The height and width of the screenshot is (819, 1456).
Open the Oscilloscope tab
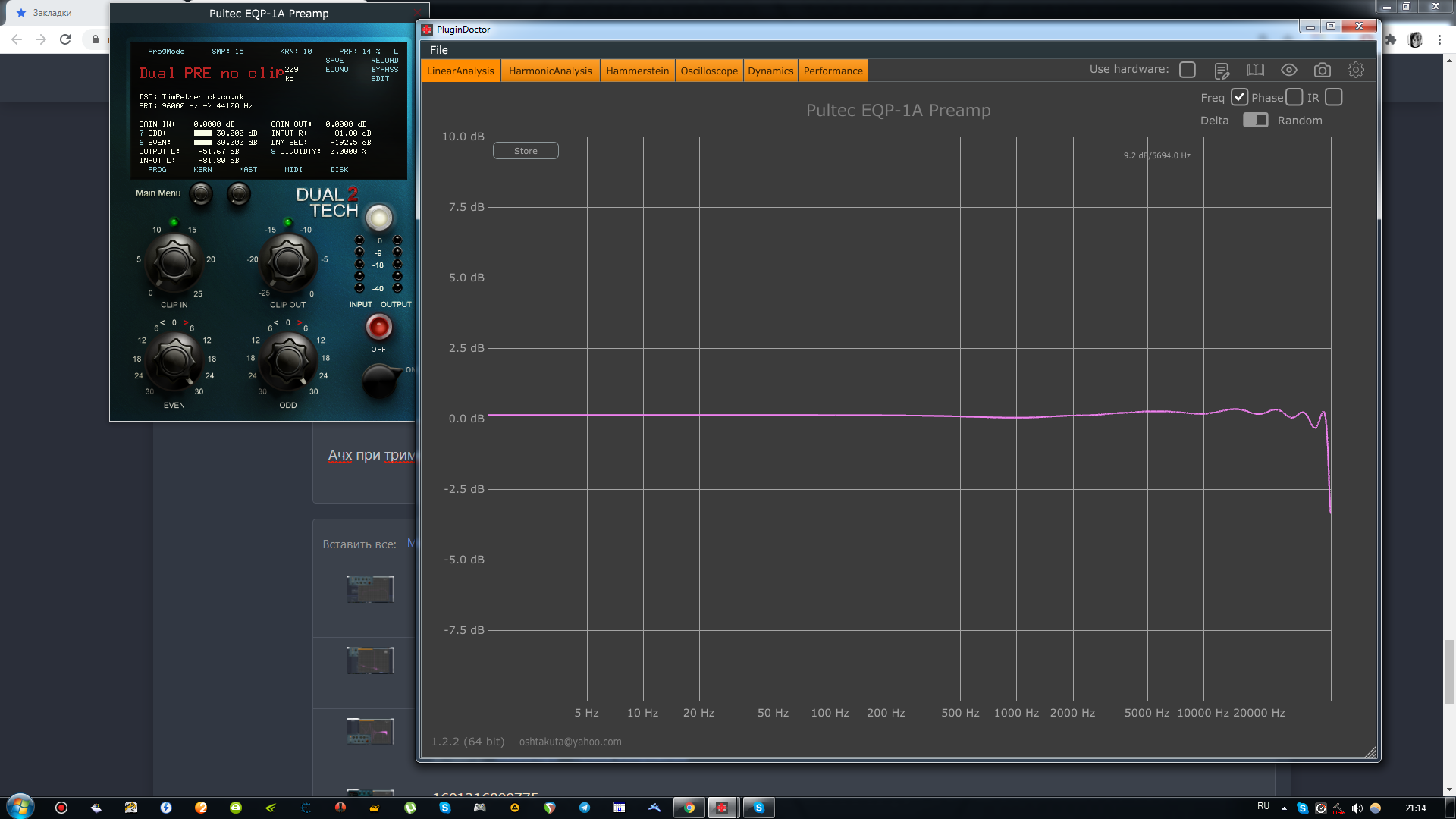click(x=709, y=71)
